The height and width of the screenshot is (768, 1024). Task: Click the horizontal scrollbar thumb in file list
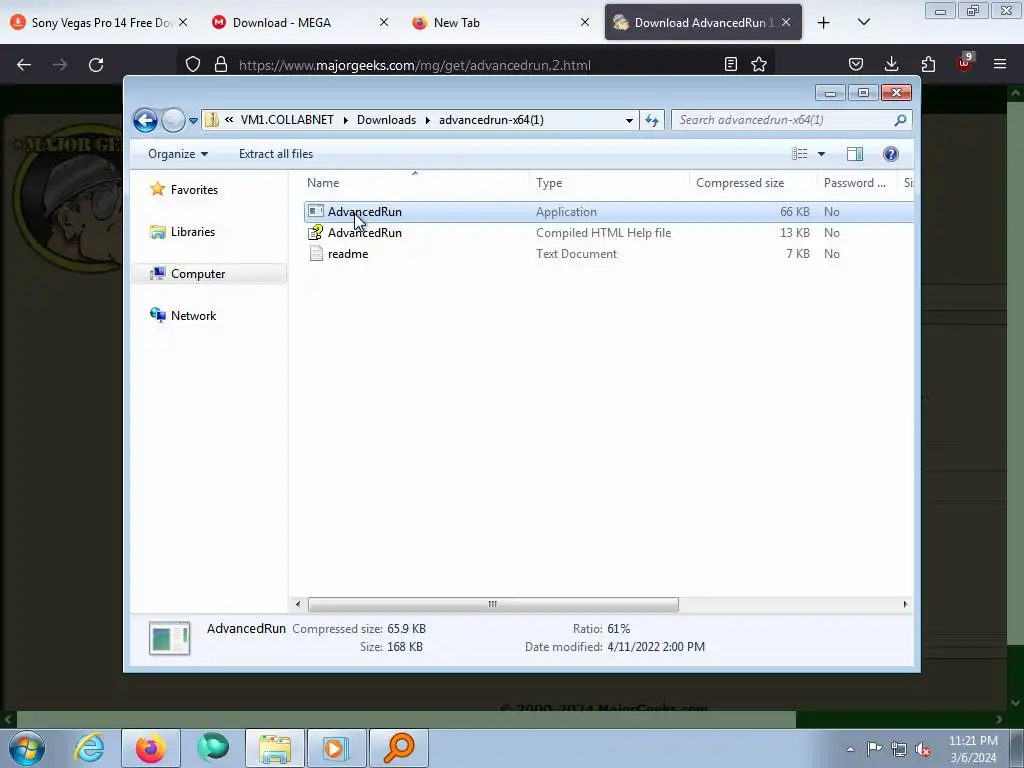(x=493, y=605)
